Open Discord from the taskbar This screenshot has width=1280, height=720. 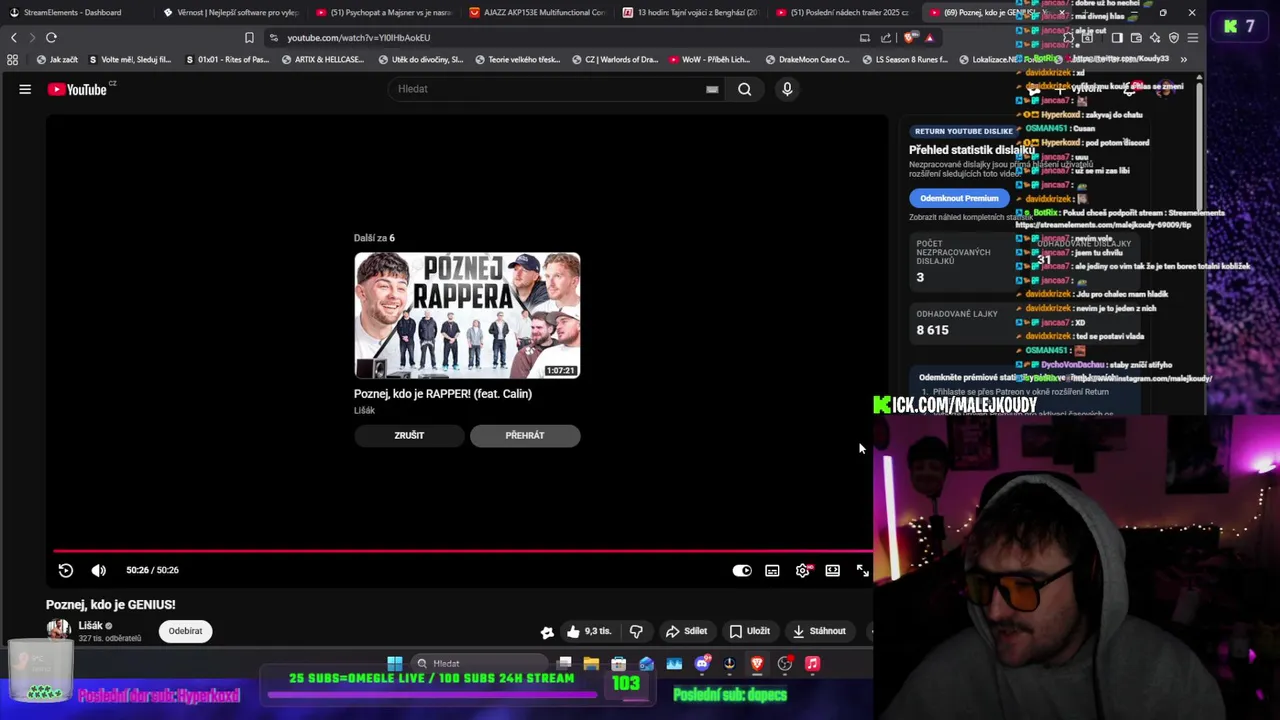tap(702, 663)
